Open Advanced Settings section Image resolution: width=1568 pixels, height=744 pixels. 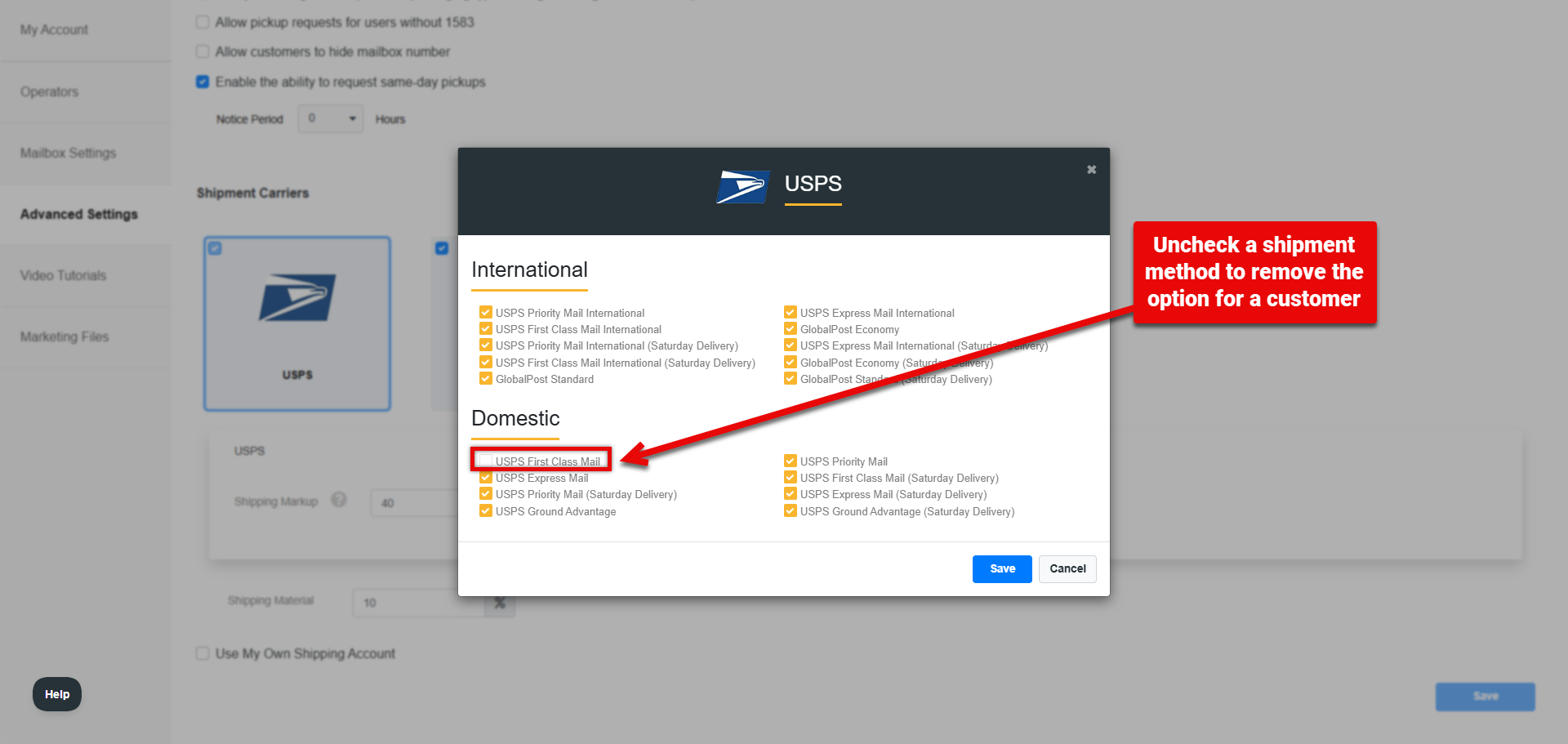click(x=78, y=214)
